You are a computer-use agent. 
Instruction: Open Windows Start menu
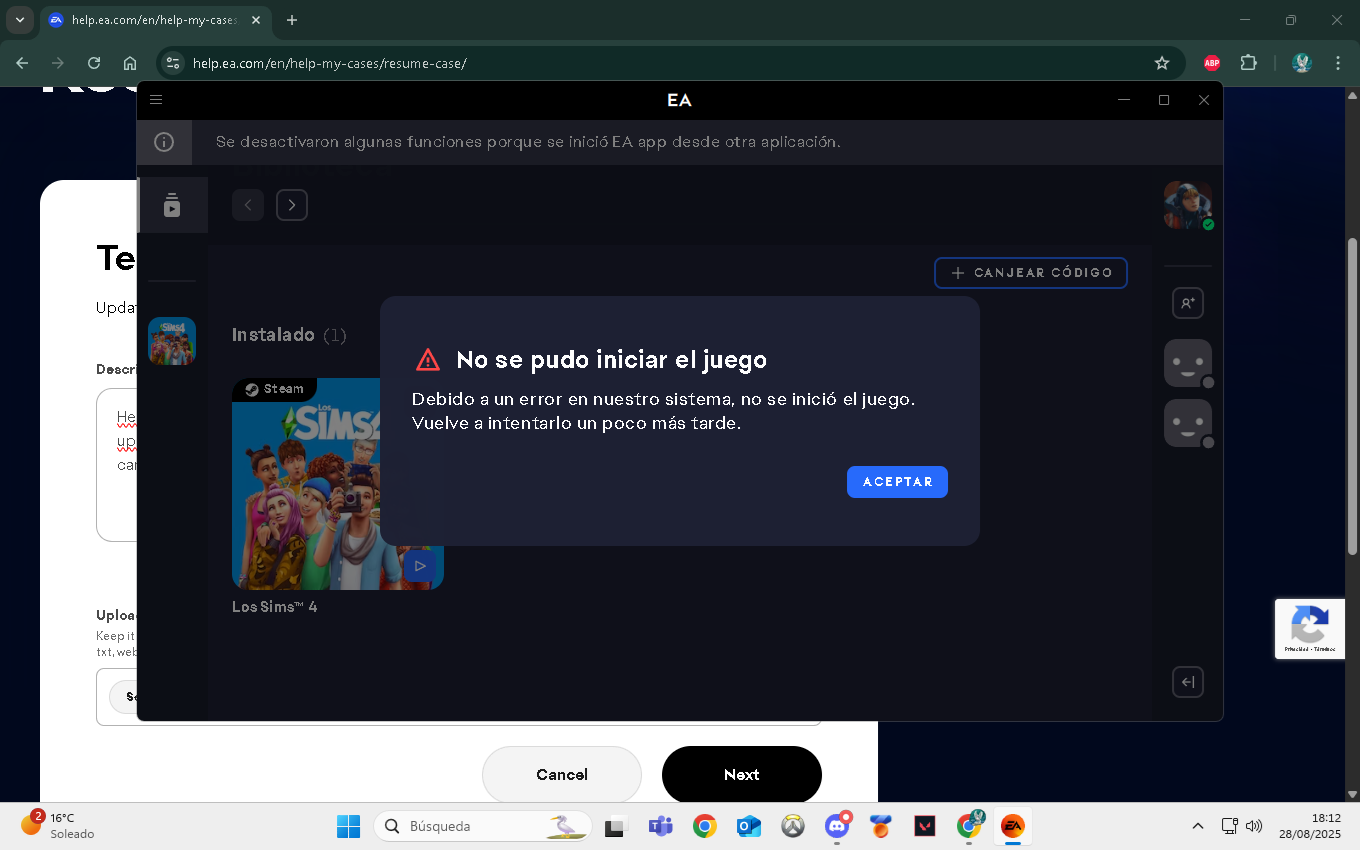click(x=348, y=826)
